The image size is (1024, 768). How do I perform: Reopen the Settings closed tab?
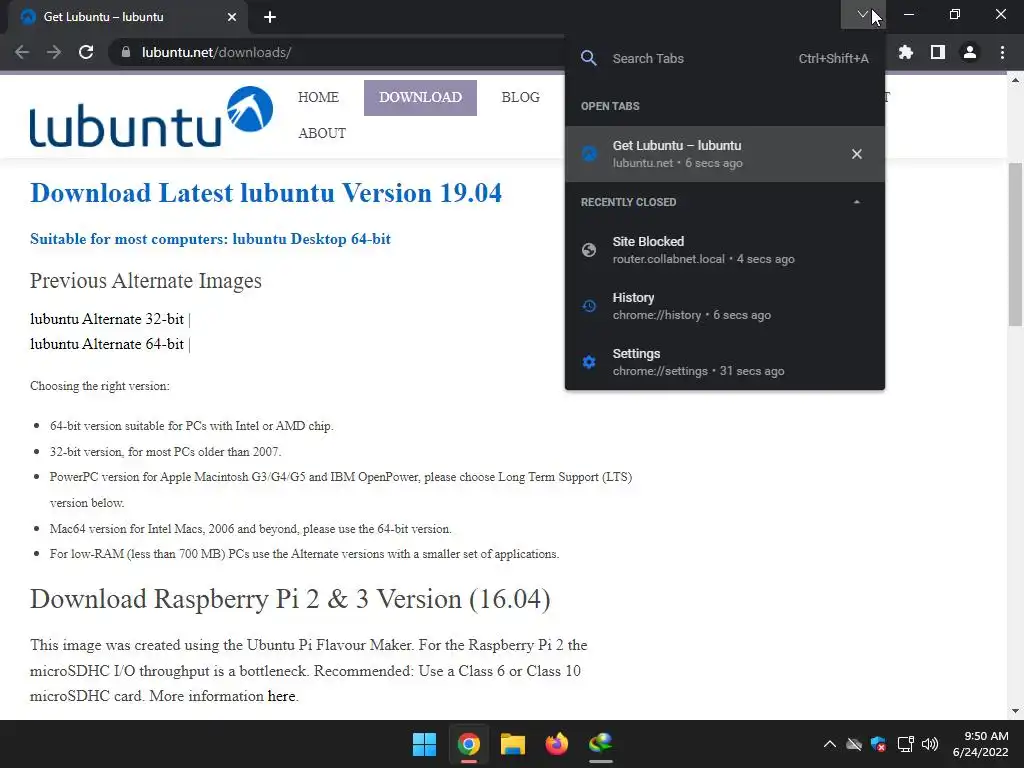click(x=725, y=362)
